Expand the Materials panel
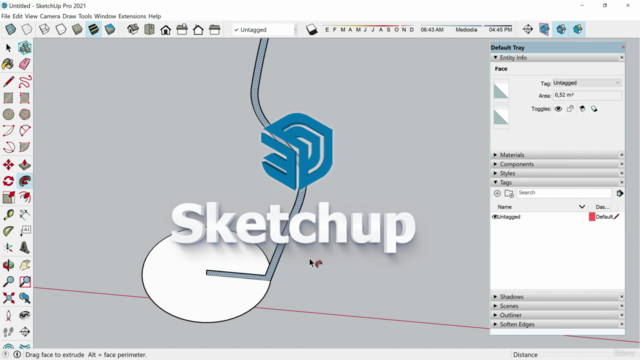 point(496,155)
